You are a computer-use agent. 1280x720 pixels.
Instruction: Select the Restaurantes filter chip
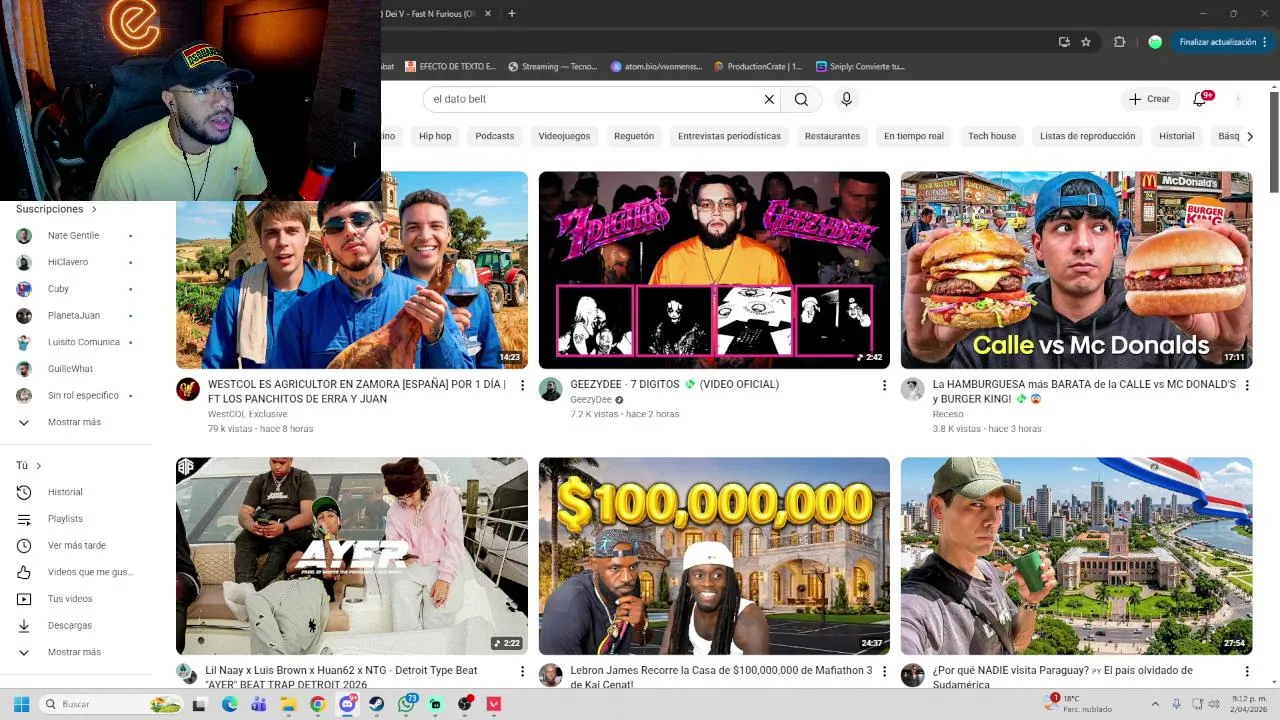click(x=832, y=136)
